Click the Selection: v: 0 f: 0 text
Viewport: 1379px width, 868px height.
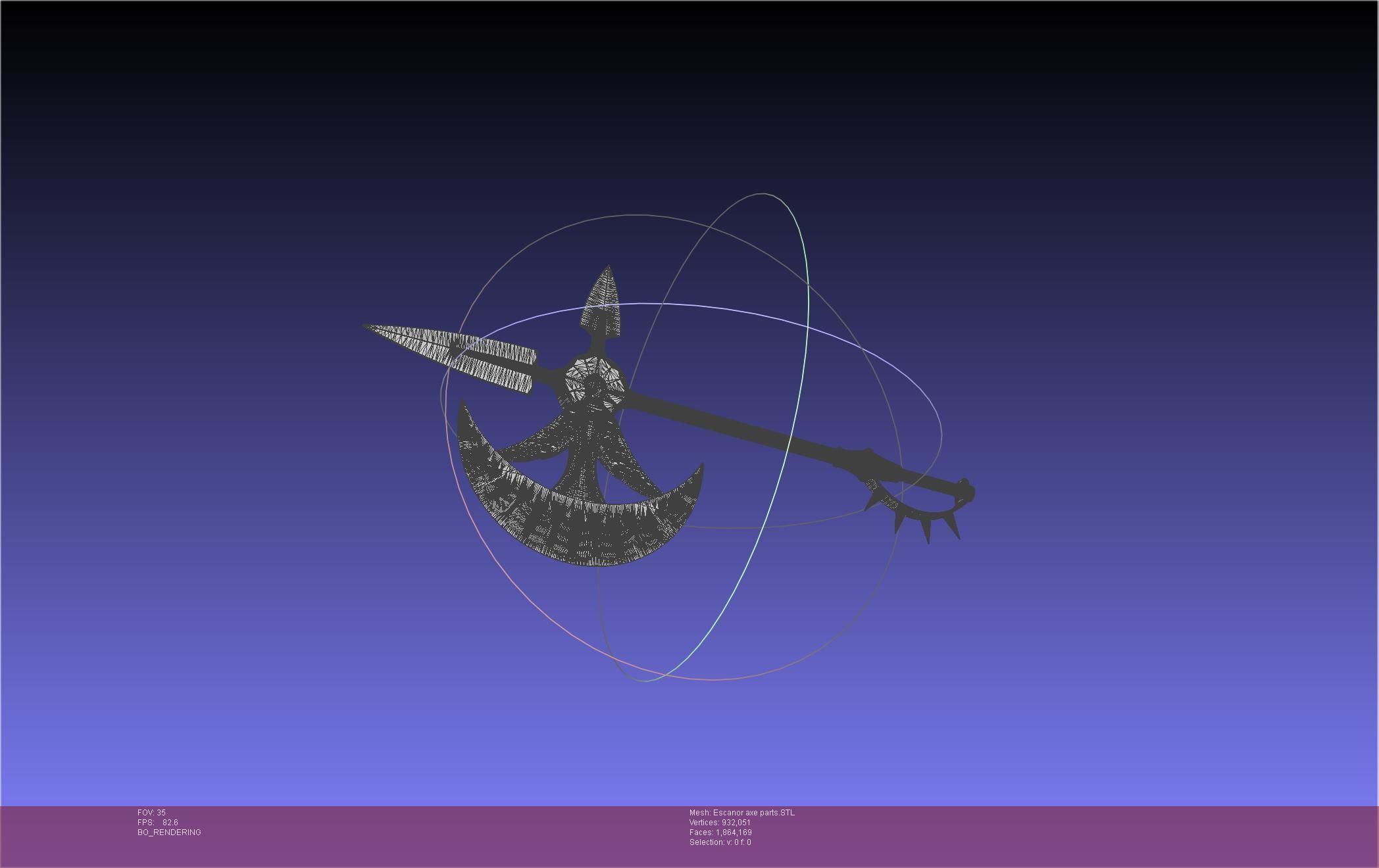pos(720,842)
